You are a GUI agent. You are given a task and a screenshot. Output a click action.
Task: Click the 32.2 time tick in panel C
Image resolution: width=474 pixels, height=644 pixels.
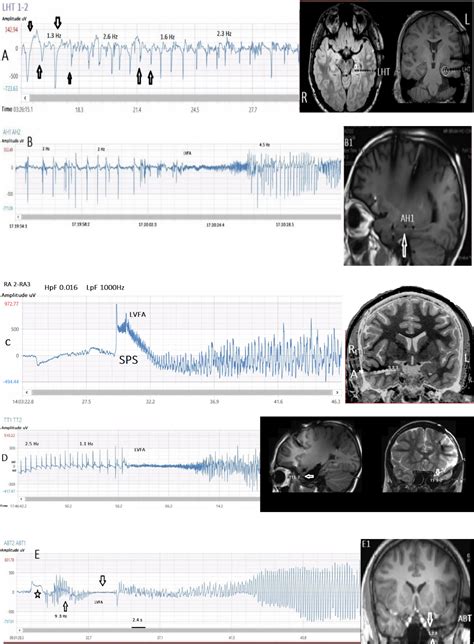click(x=150, y=402)
